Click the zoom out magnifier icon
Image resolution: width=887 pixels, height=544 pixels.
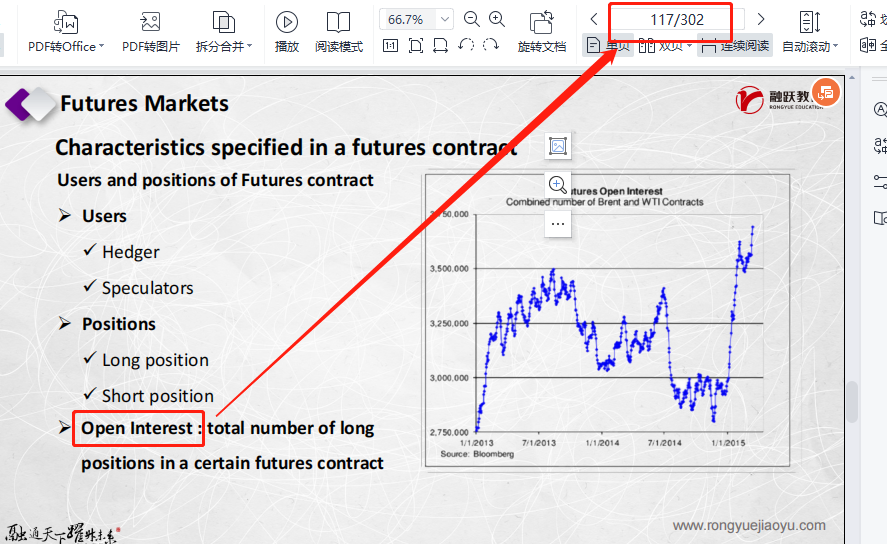coord(472,19)
